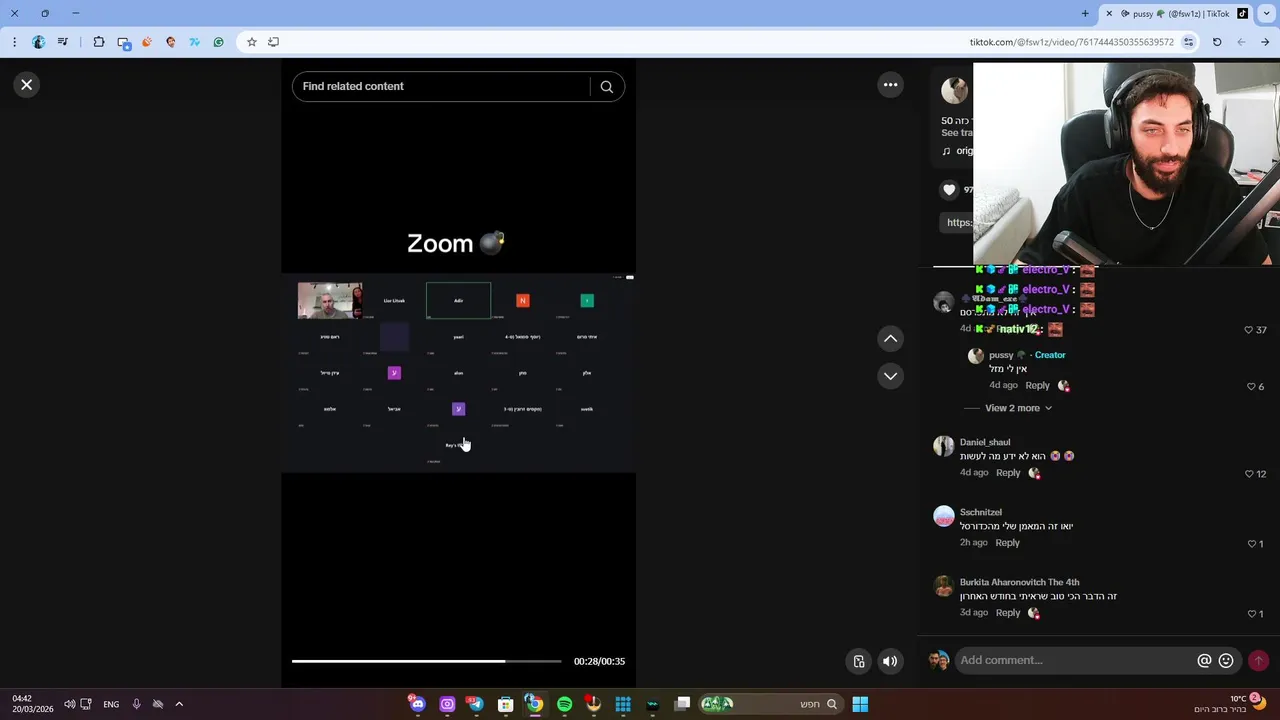Open Telegram from the taskbar
Image resolution: width=1280 pixels, height=720 pixels.
point(476,704)
